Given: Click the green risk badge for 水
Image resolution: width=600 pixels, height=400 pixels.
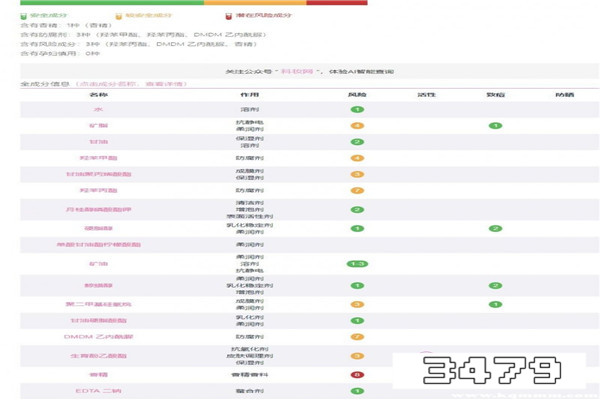Looking at the screenshot, I should pyautogui.click(x=357, y=109).
